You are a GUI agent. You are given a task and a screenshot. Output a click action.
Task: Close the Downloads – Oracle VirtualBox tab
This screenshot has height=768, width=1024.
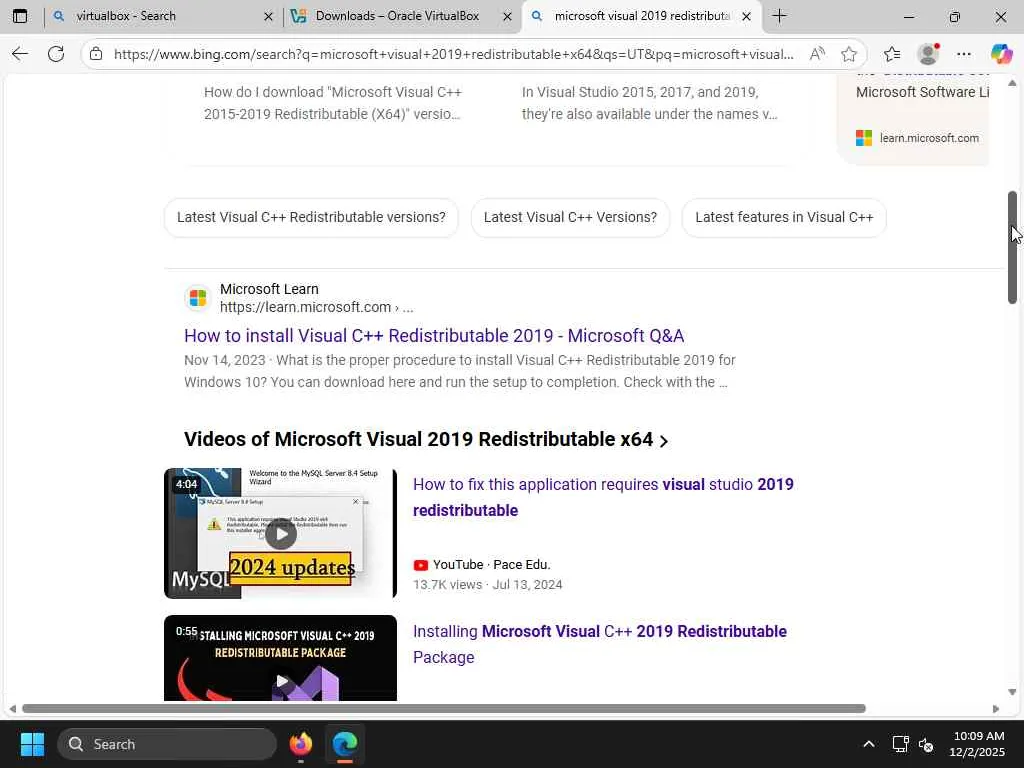pos(507,16)
